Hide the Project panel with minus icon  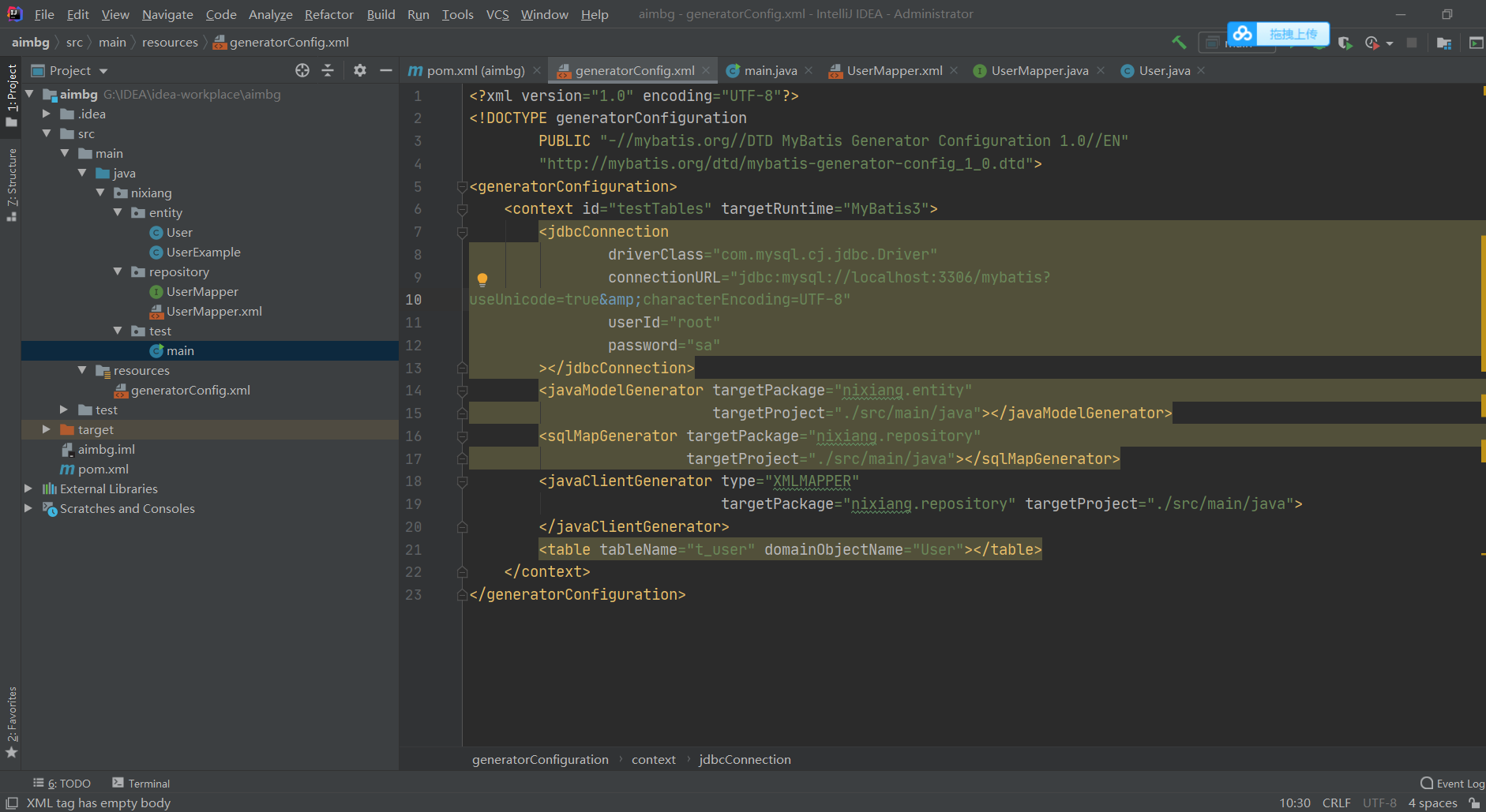(385, 70)
